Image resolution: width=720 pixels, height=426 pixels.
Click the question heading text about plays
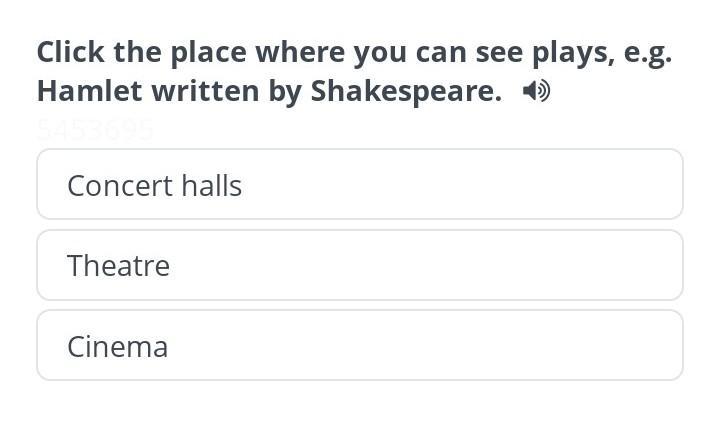pyautogui.click(x=354, y=71)
